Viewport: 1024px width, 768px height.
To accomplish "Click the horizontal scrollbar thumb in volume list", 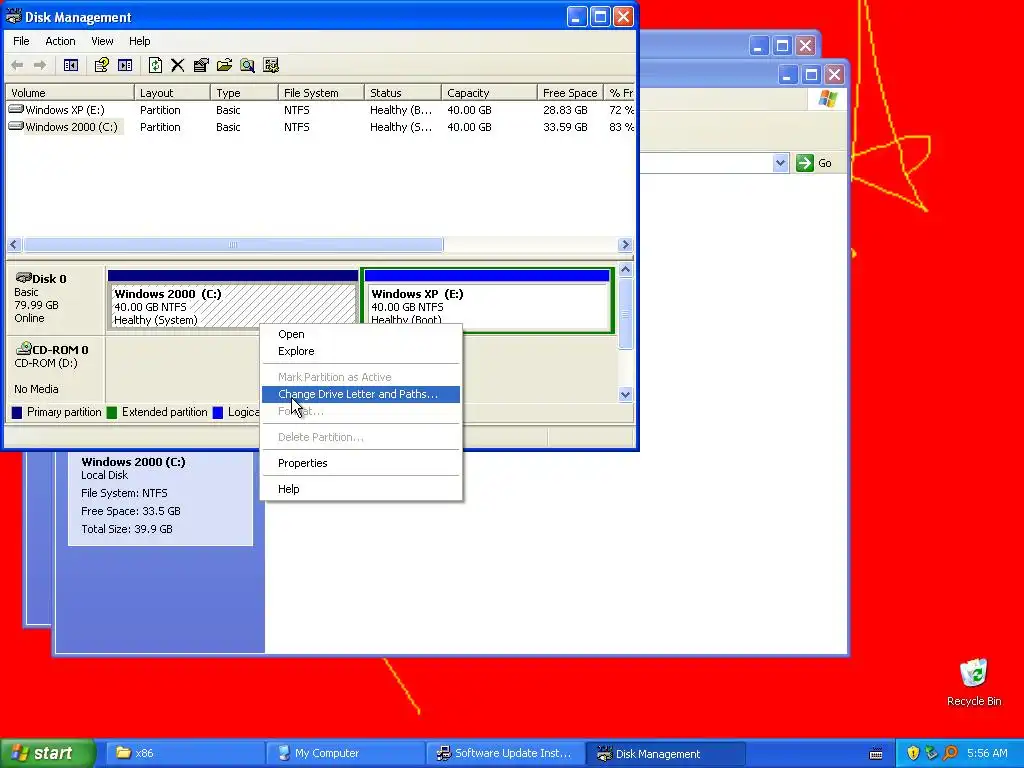I will (x=233, y=245).
